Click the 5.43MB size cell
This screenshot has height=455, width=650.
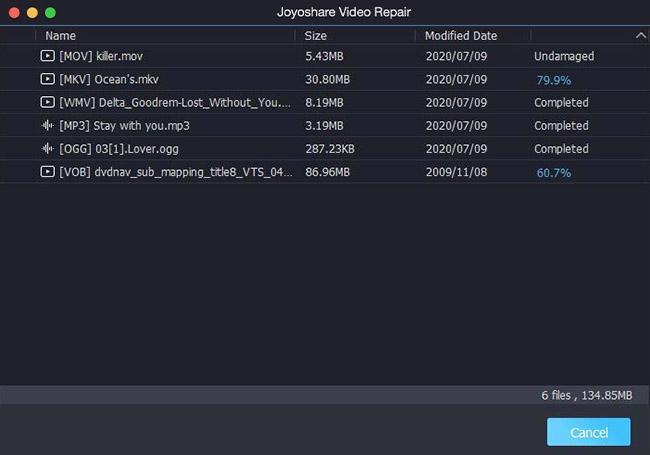pos(324,56)
